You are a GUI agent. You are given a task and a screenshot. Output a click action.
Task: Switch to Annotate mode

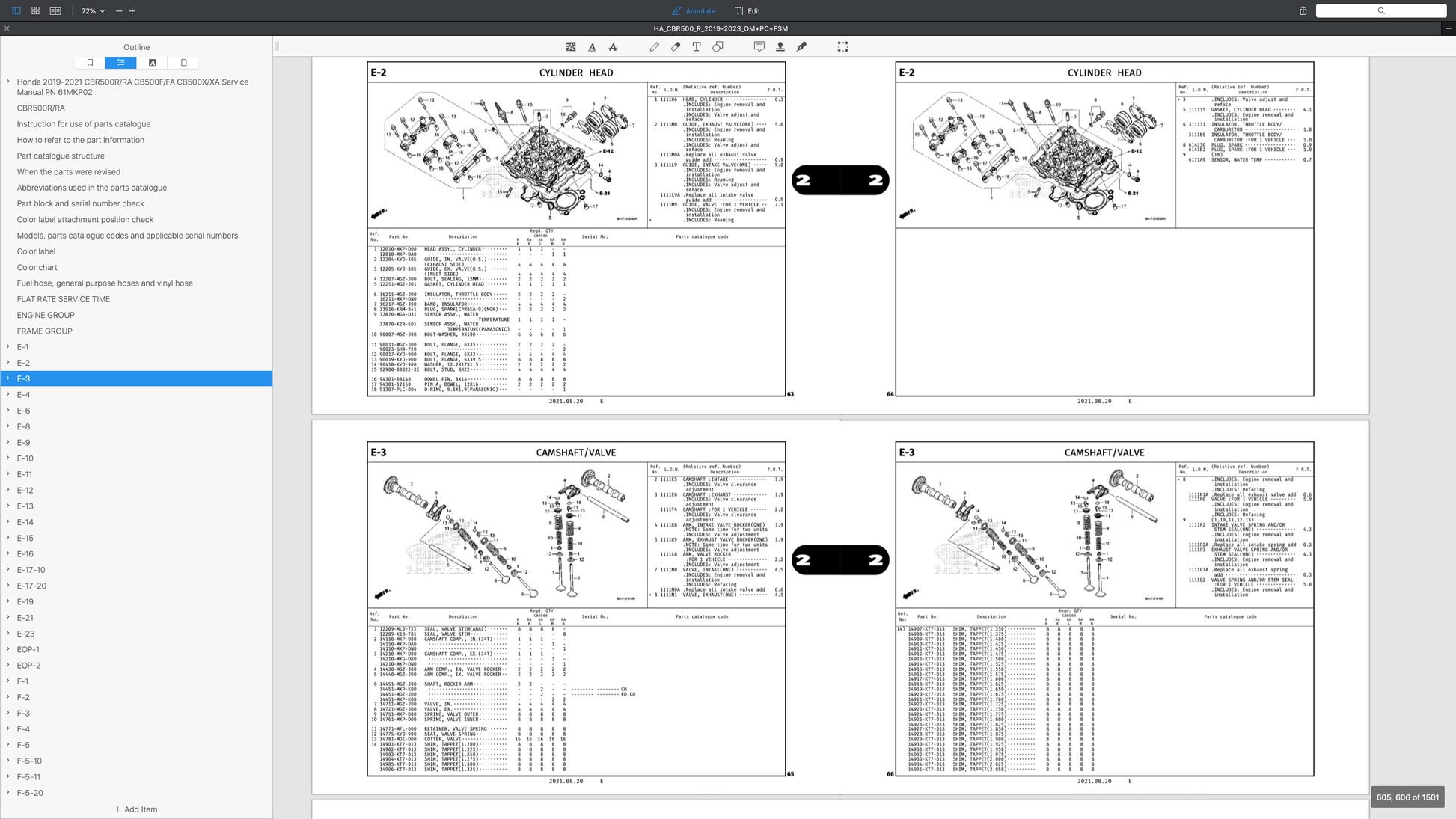[693, 11]
